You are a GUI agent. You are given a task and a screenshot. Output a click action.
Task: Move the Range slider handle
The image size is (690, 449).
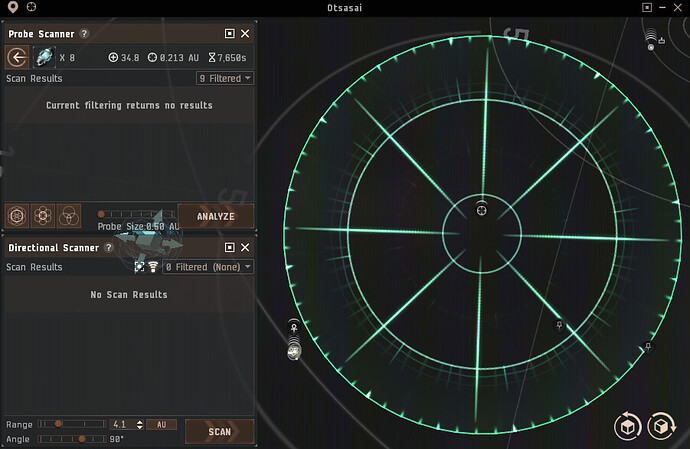click(x=58, y=424)
